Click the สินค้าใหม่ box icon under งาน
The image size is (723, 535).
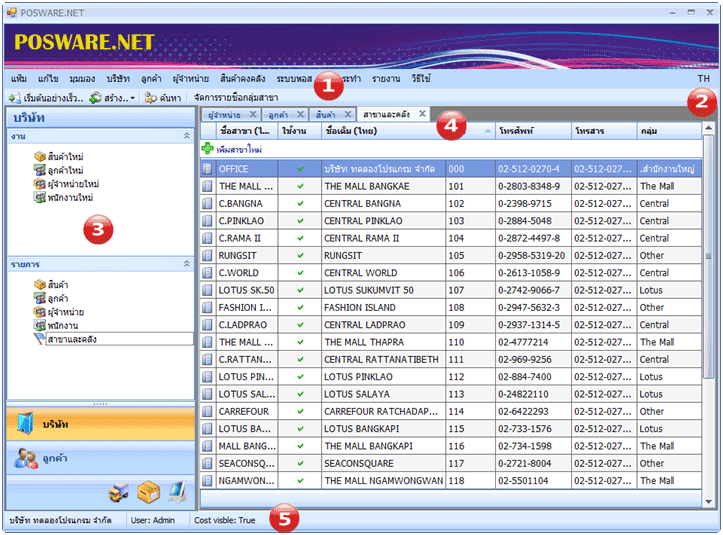pos(39,157)
